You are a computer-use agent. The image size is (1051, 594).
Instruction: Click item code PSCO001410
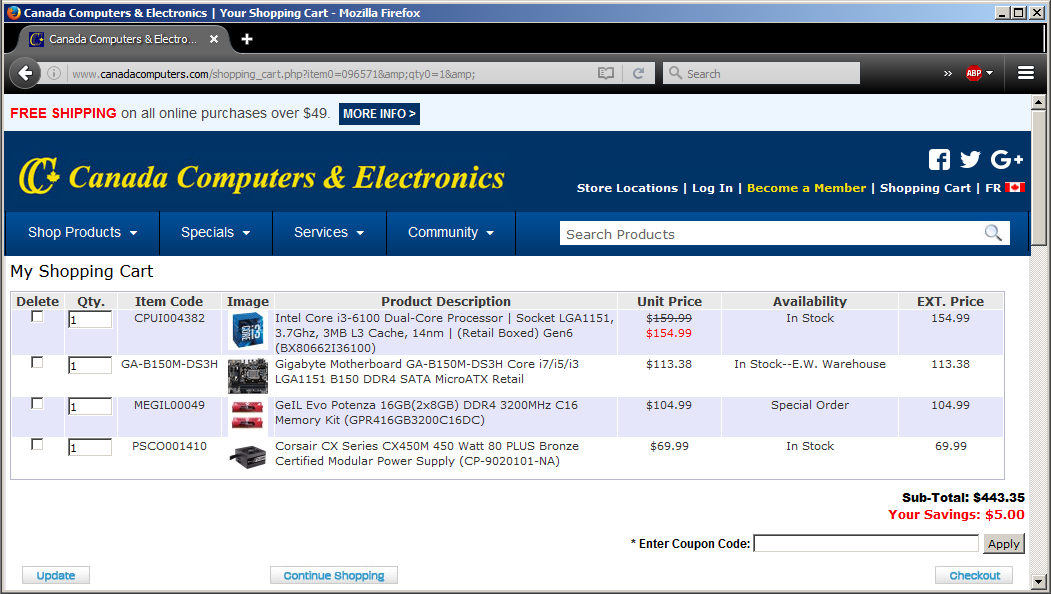(169, 446)
